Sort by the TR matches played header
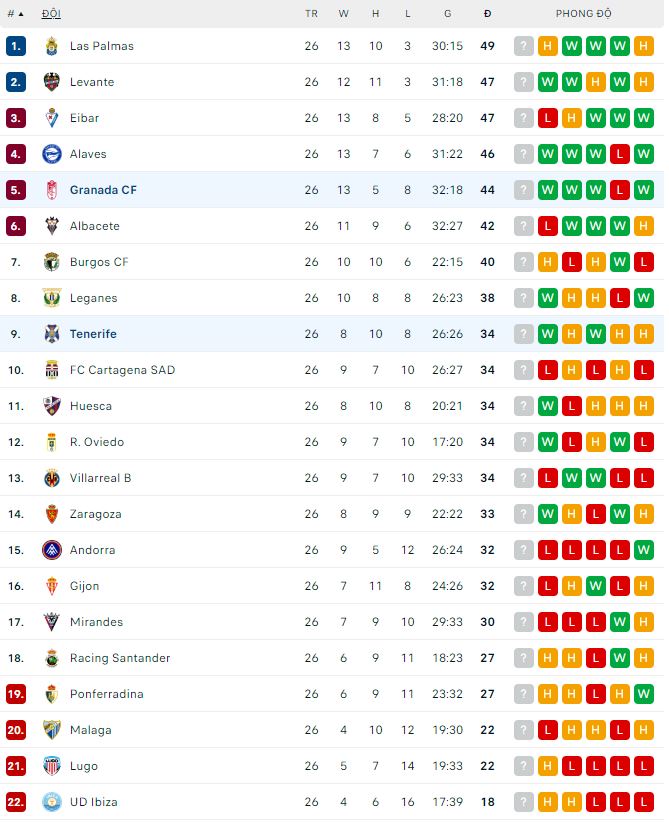Viewport: 669px width, 823px height. point(311,14)
